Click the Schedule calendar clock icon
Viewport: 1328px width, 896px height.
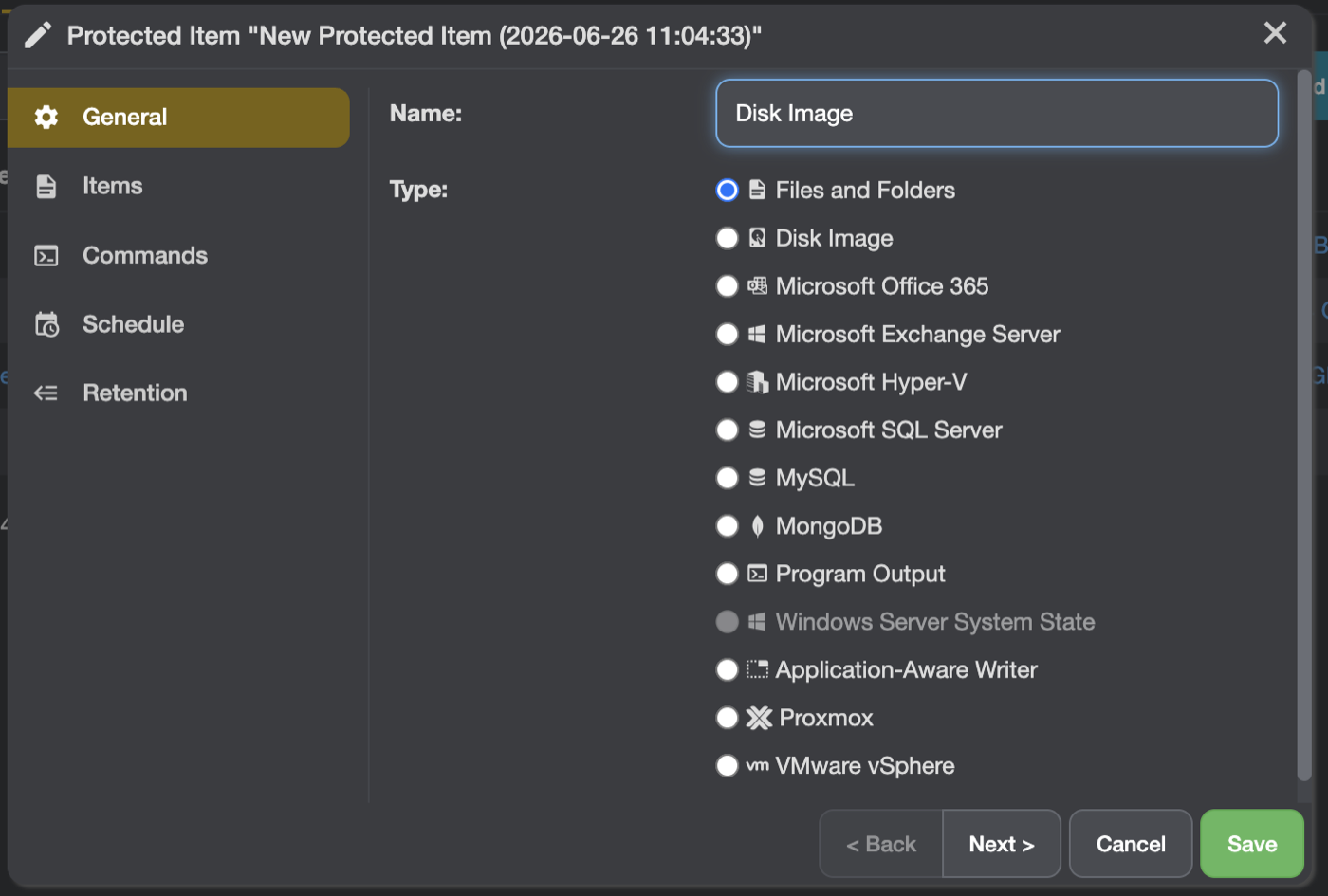click(x=46, y=324)
